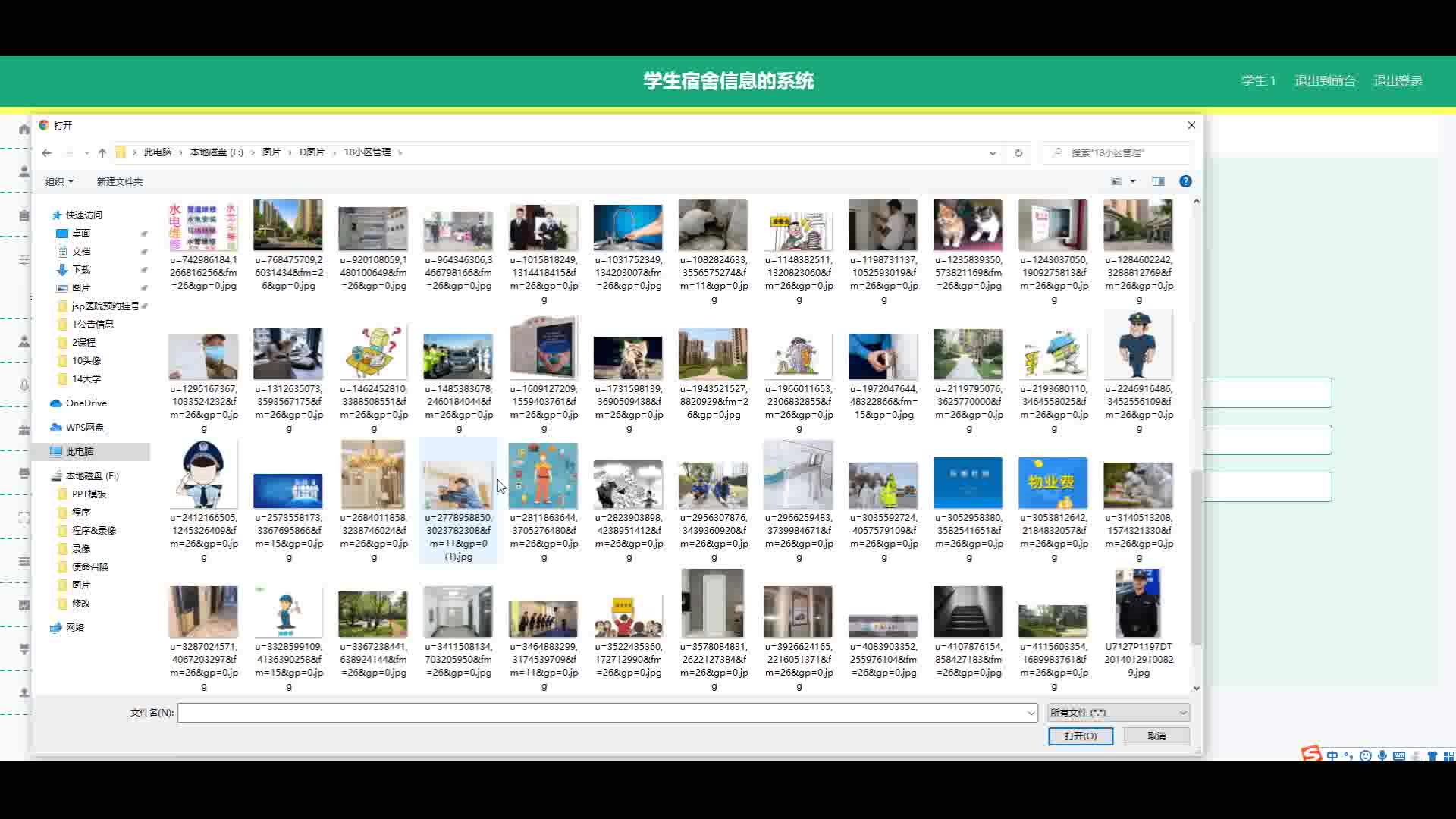This screenshot has width=1456, height=819.
Task: Open the 组织 dropdown menu
Action: pos(59,182)
